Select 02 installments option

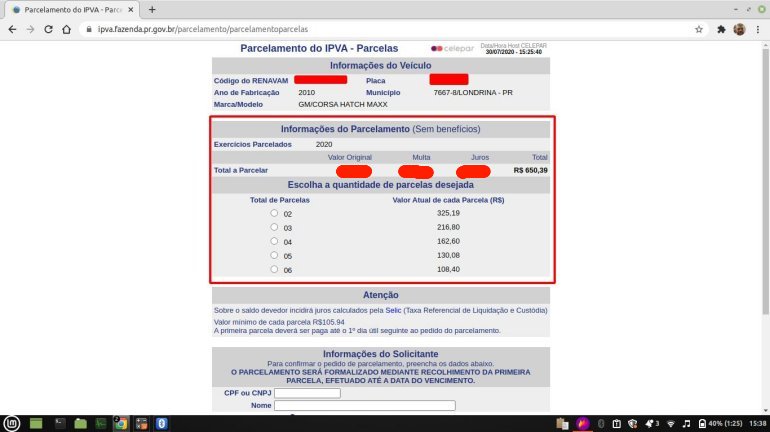click(x=275, y=213)
